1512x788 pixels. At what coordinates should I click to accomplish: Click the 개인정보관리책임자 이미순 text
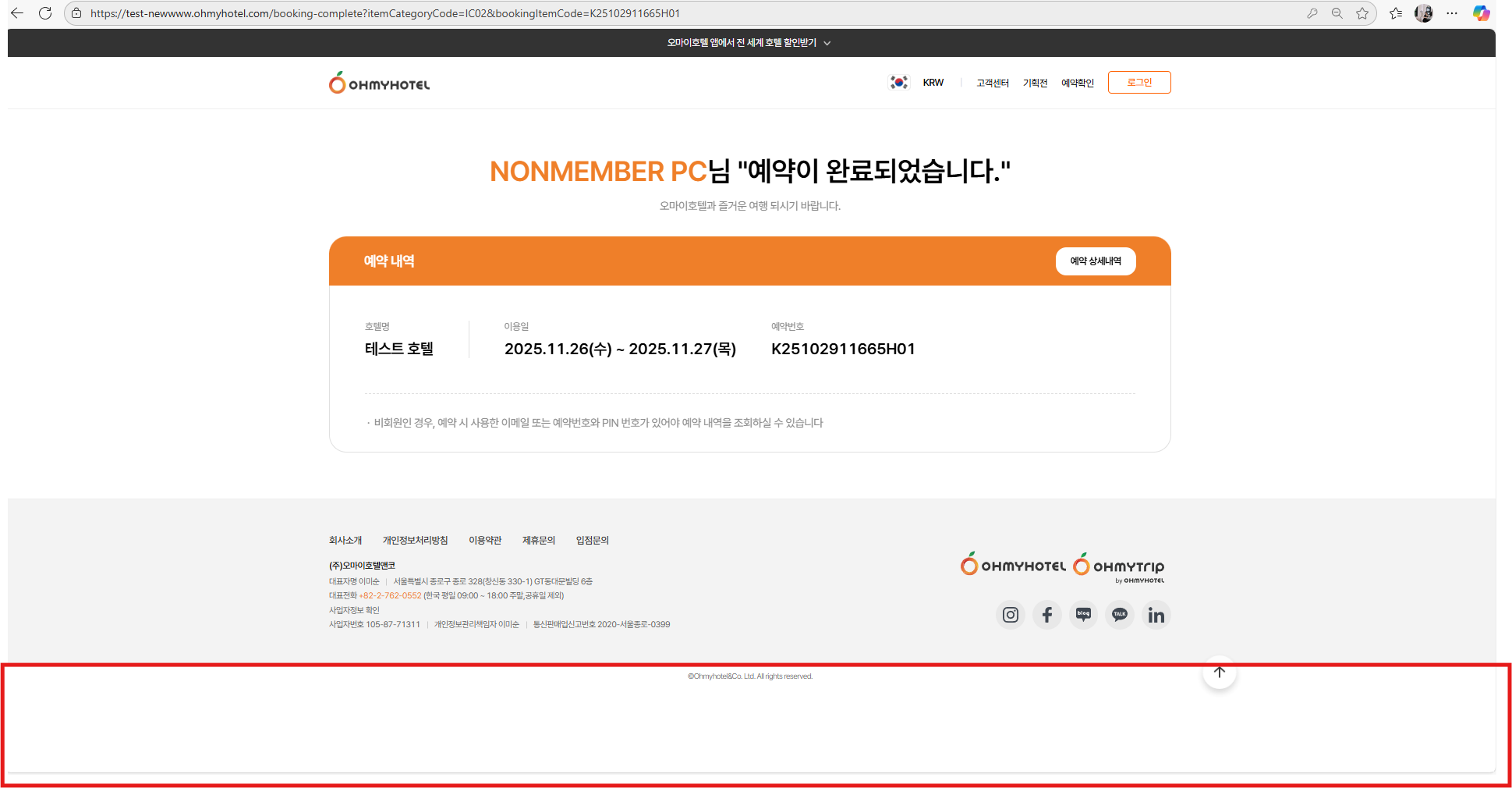(x=476, y=624)
